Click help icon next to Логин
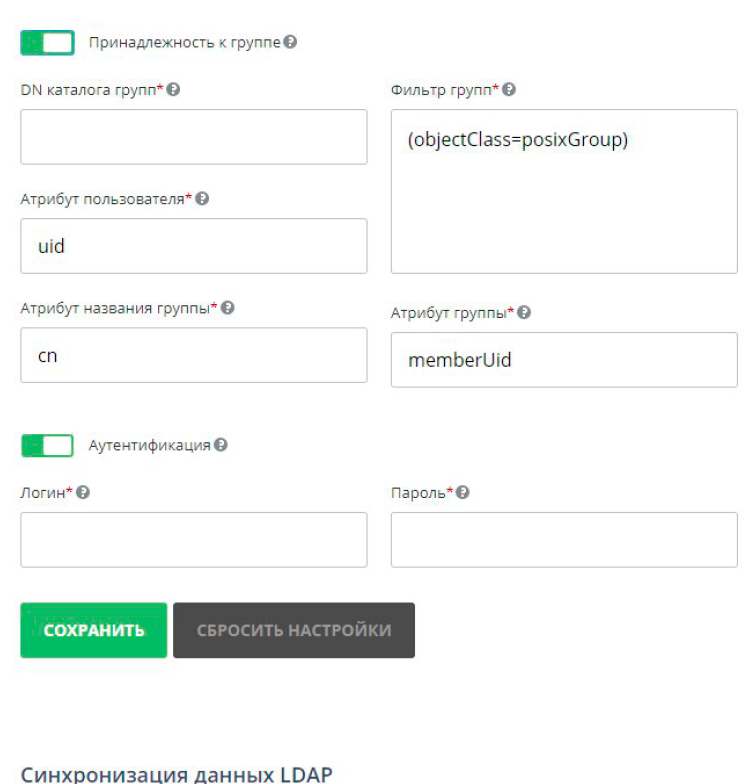 pos(83,493)
